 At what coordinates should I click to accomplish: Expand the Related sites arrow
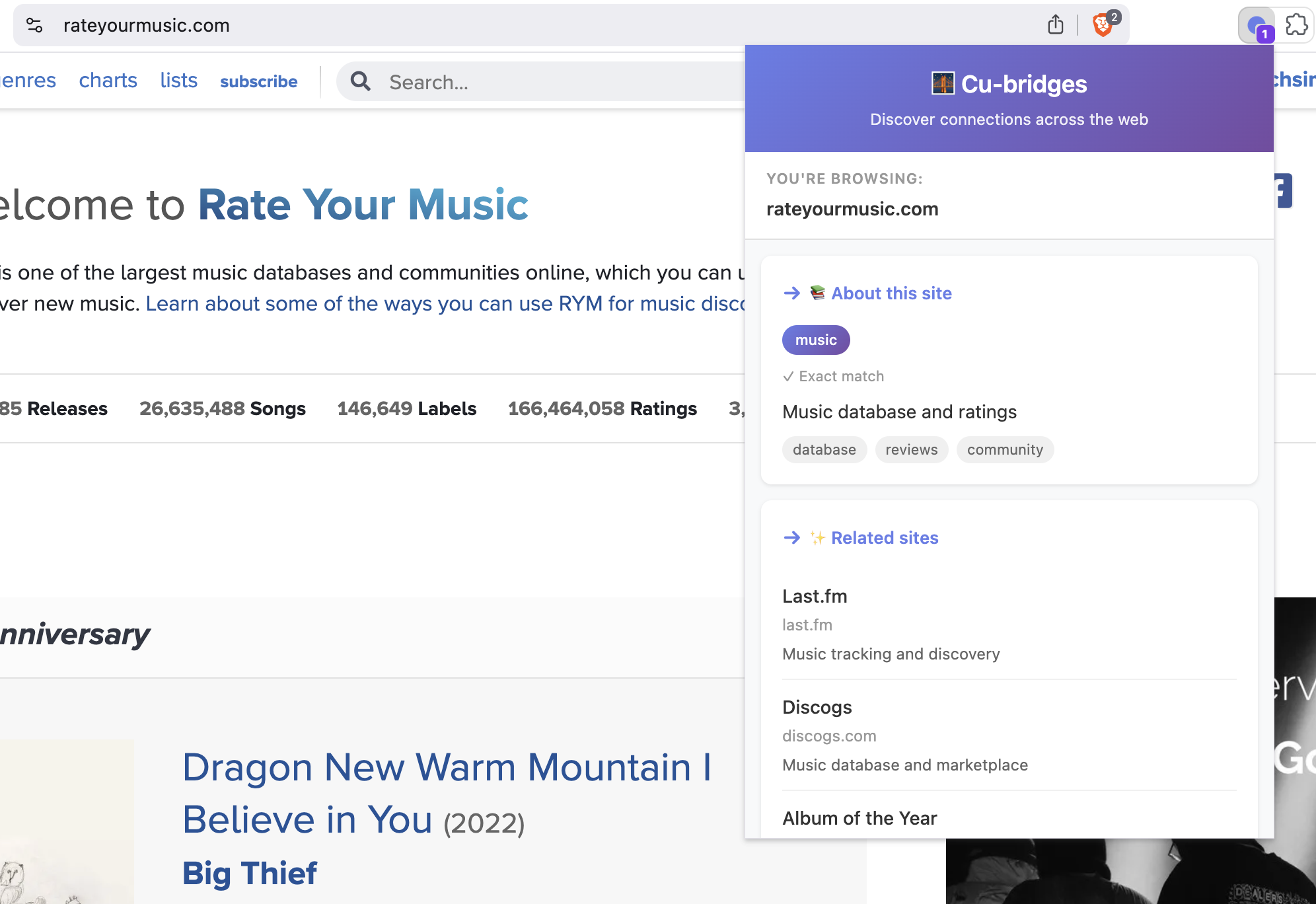click(x=791, y=538)
